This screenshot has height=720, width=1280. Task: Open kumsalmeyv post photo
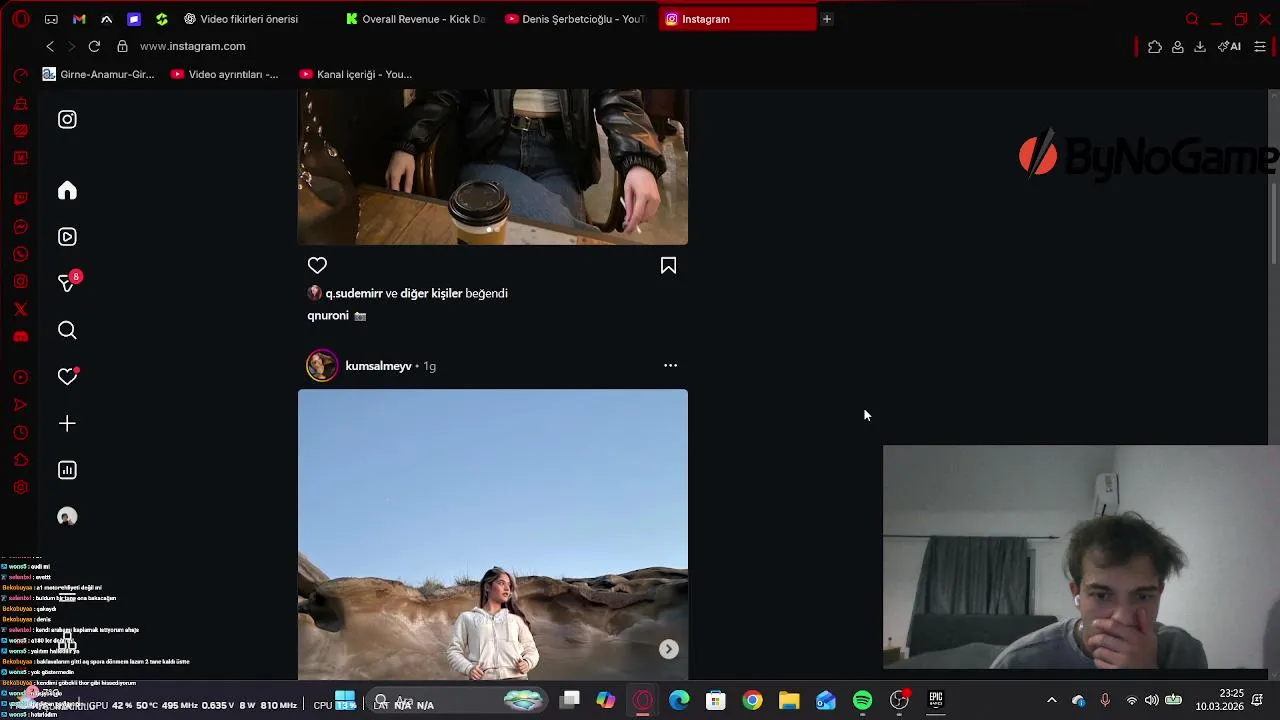click(492, 535)
